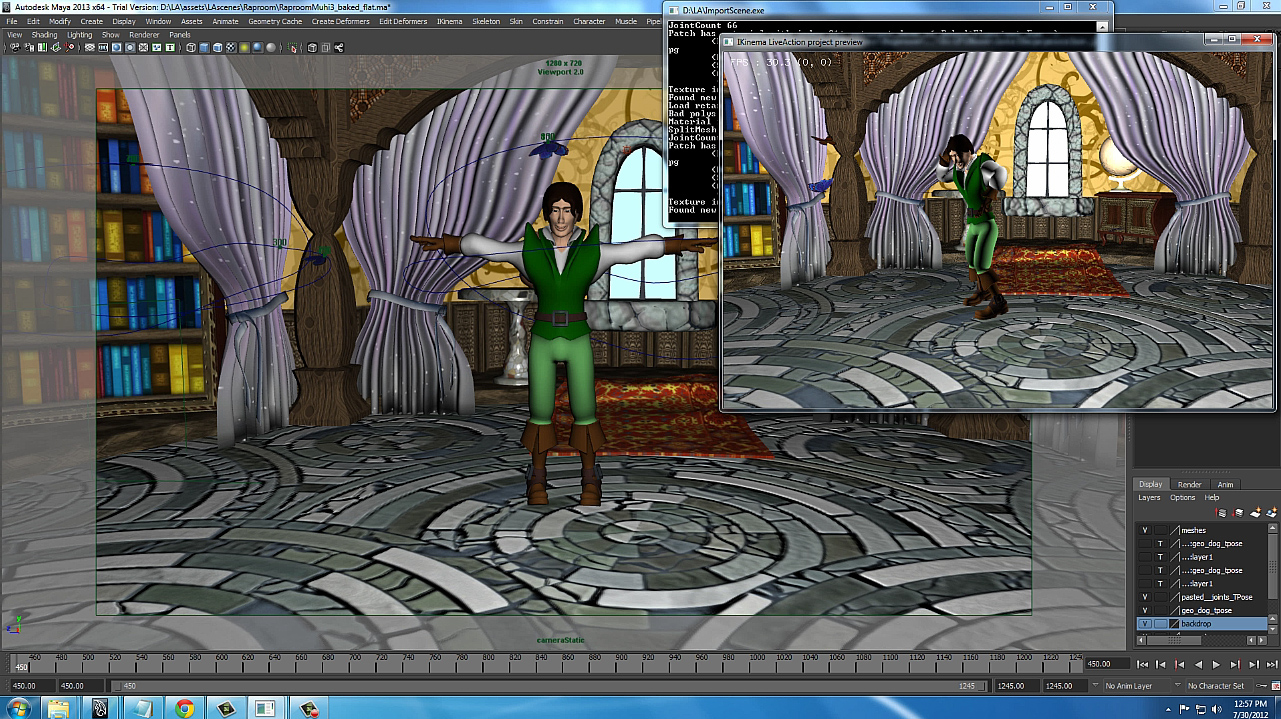Open the Panels menu in viewport
The height and width of the screenshot is (719, 1281).
click(180, 35)
